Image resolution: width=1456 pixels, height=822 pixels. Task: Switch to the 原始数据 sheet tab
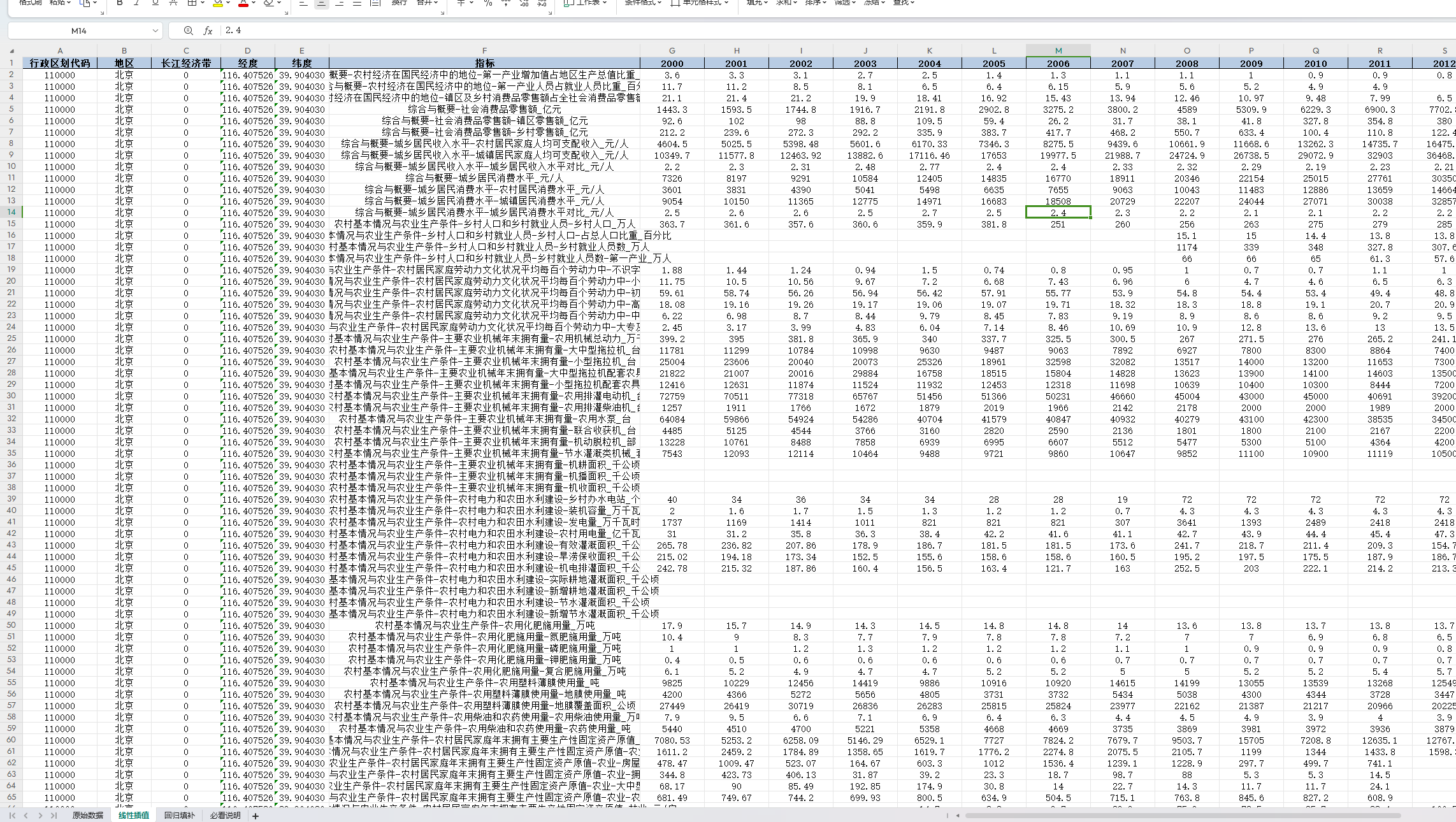[x=87, y=816]
